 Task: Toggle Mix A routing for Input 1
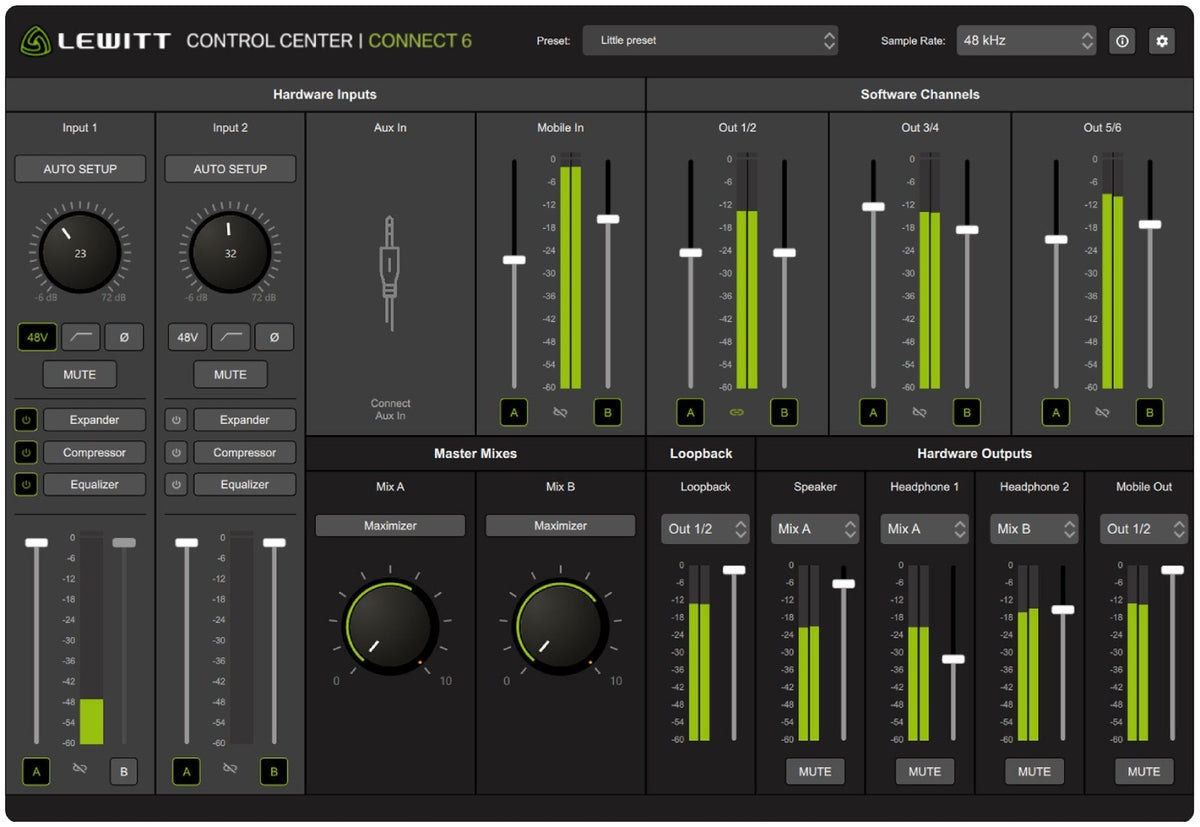tap(36, 771)
